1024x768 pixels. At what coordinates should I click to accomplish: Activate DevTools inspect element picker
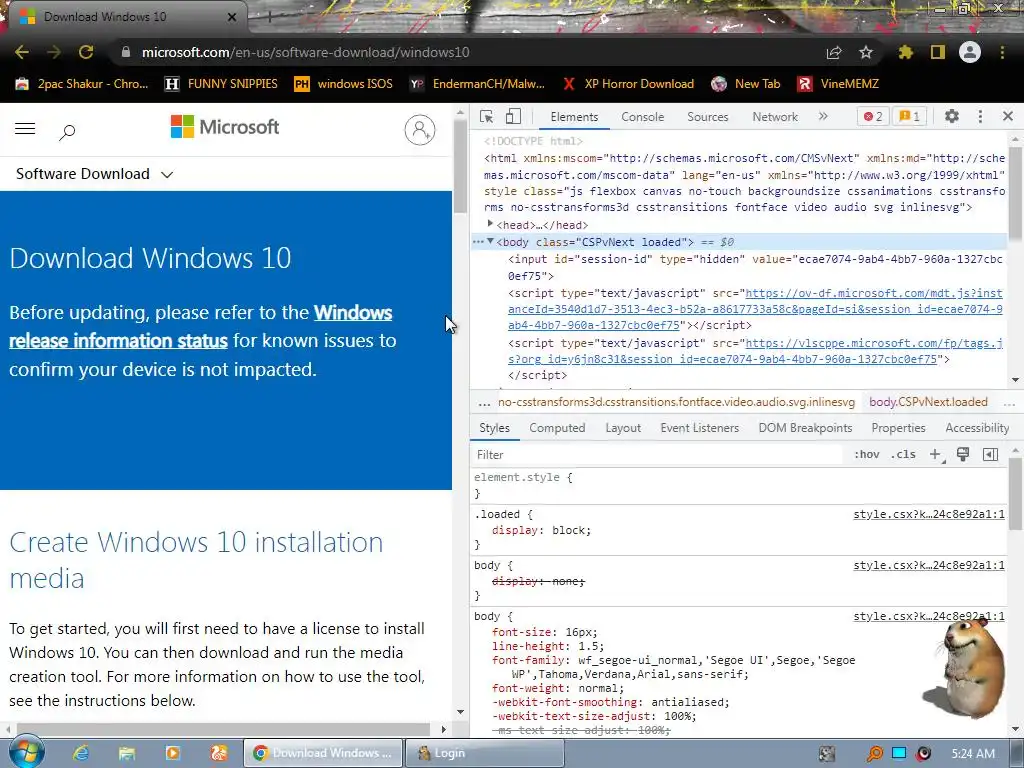(x=487, y=116)
